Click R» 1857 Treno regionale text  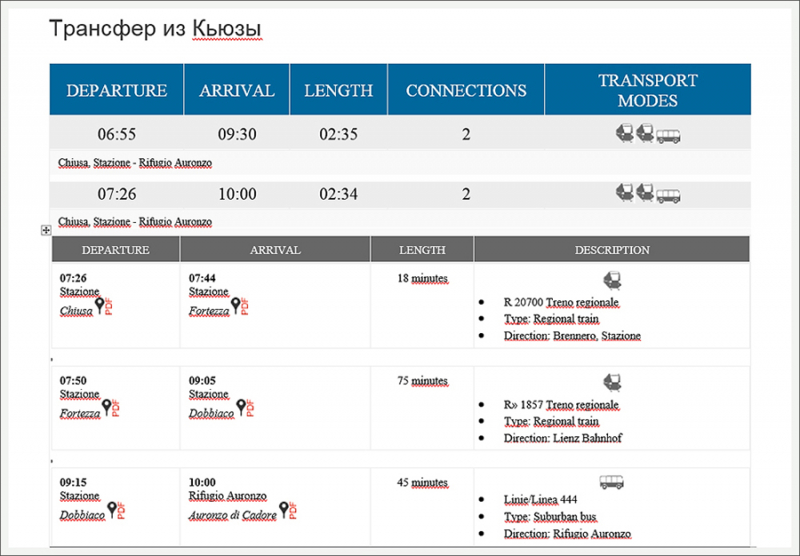click(561, 405)
